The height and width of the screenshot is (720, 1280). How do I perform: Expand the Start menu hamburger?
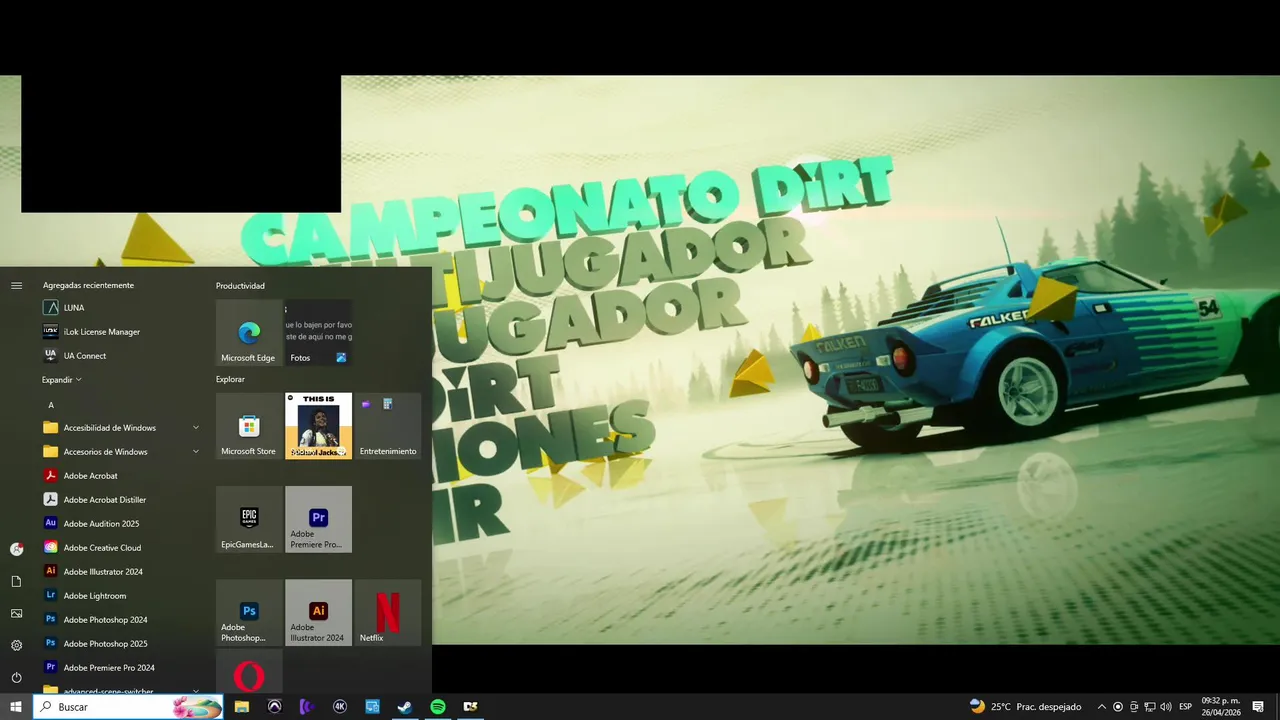[x=16, y=285]
